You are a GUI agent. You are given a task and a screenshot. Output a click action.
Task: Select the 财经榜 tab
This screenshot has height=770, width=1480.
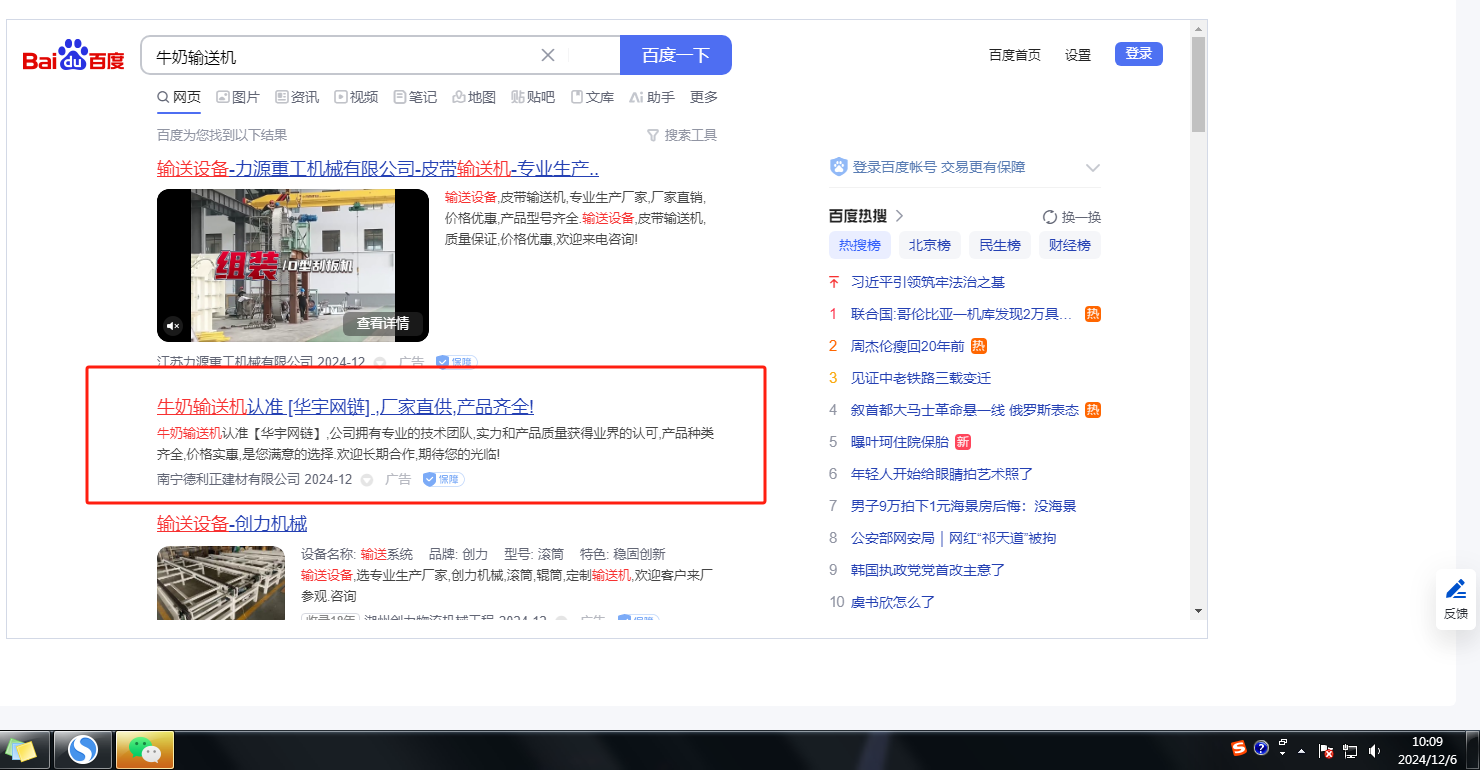pos(1070,245)
